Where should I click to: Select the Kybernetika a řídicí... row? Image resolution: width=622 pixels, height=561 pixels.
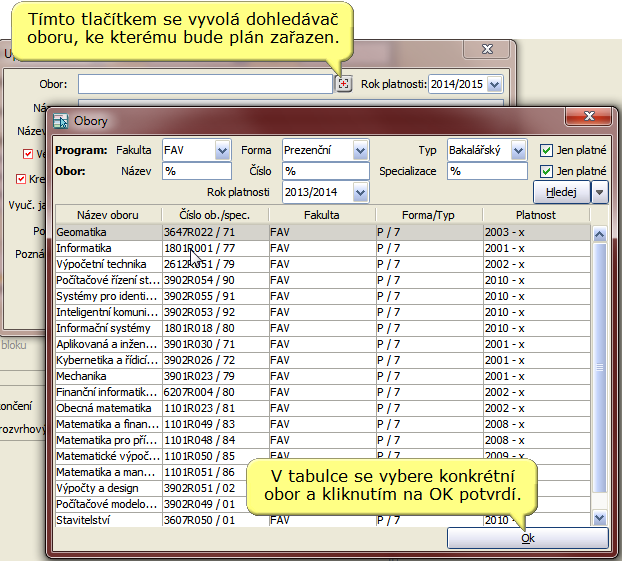pos(323,360)
